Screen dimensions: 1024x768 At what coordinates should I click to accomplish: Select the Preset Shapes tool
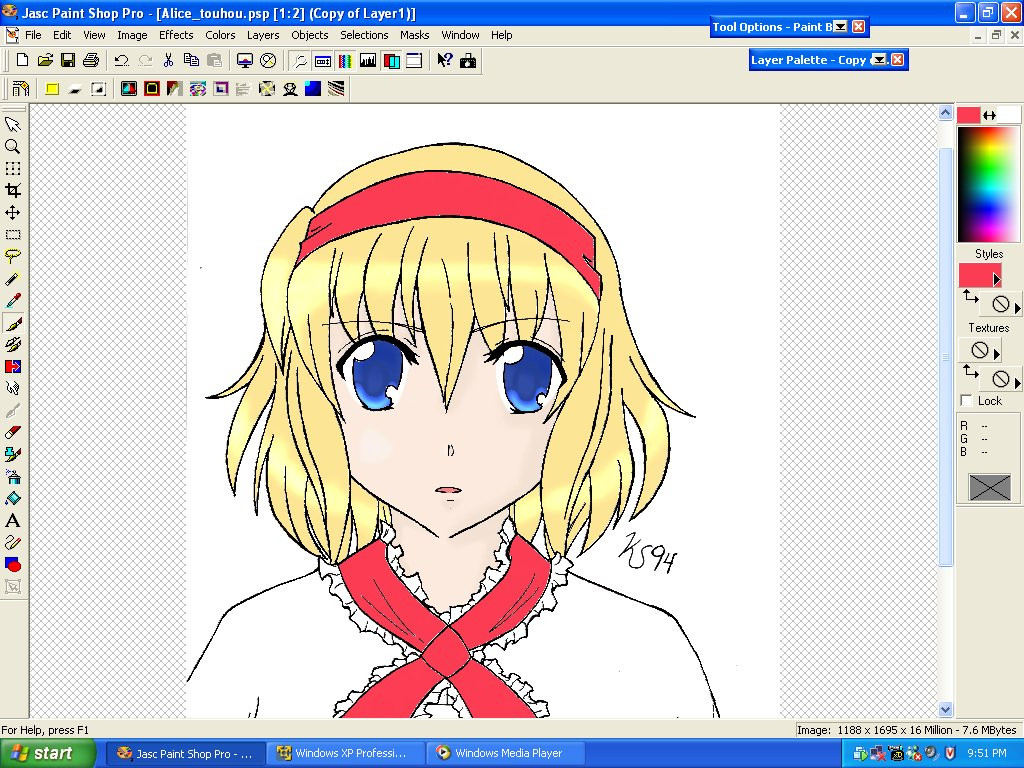point(12,565)
